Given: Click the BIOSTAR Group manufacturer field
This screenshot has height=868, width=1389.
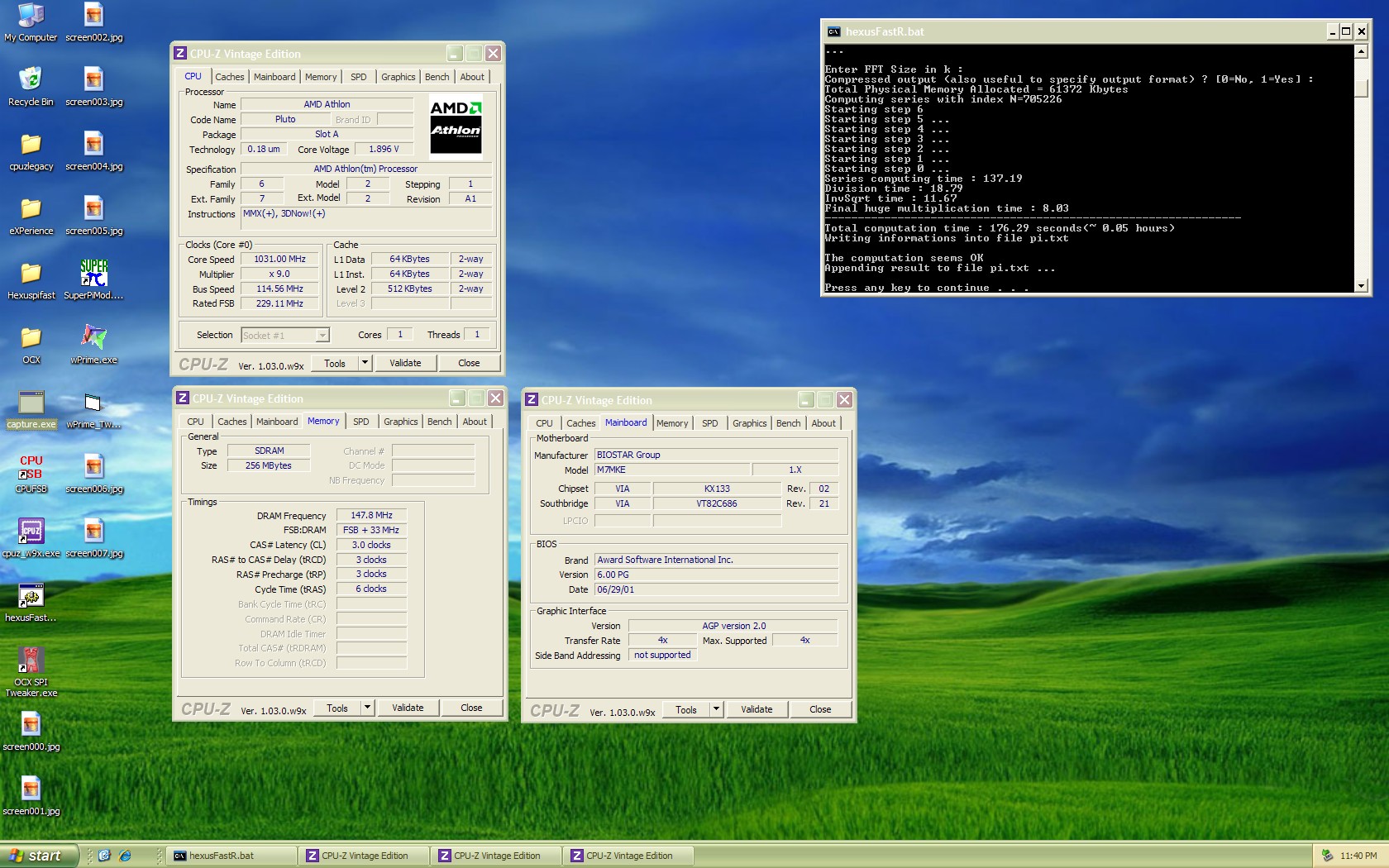Looking at the screenshot, I should pyautogui.click(x=716, y=455).
